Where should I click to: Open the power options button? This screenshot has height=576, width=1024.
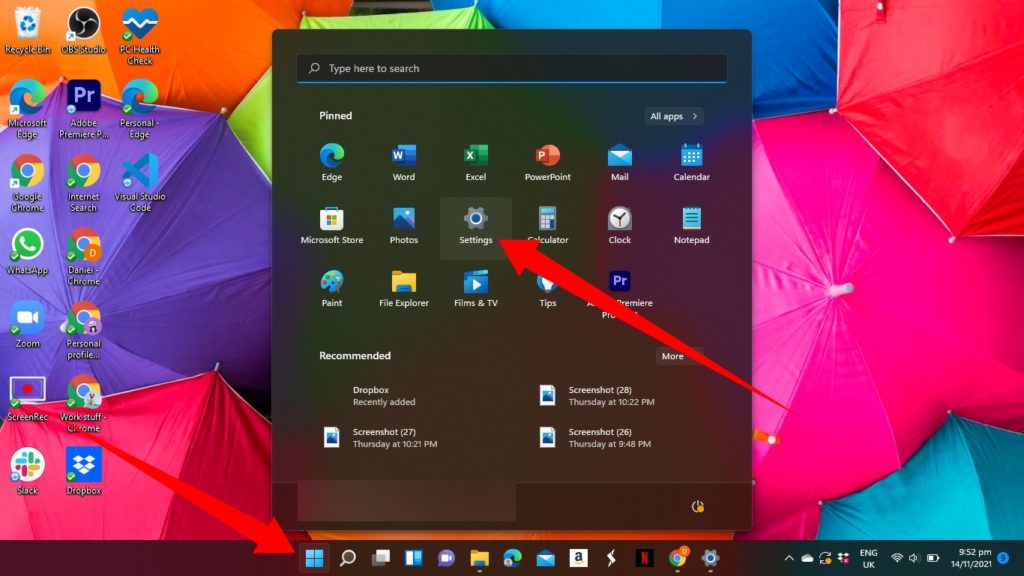click(x=697, y=507)
